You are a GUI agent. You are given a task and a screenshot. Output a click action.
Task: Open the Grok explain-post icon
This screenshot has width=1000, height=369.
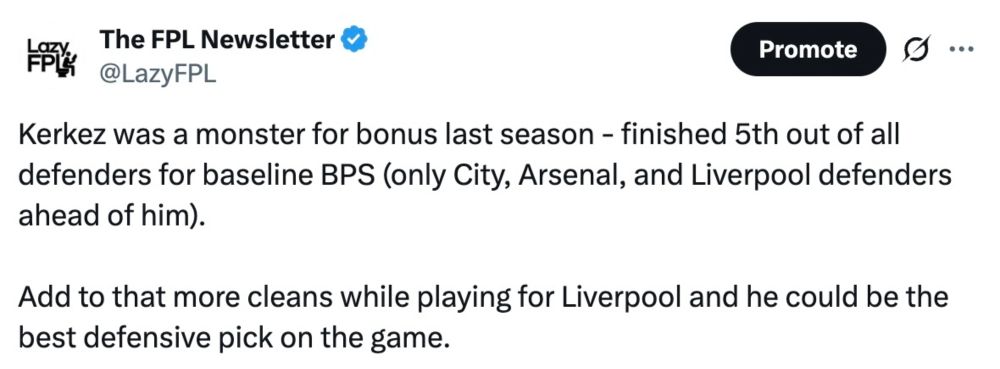pyautogui.click(x=915, y=49)
